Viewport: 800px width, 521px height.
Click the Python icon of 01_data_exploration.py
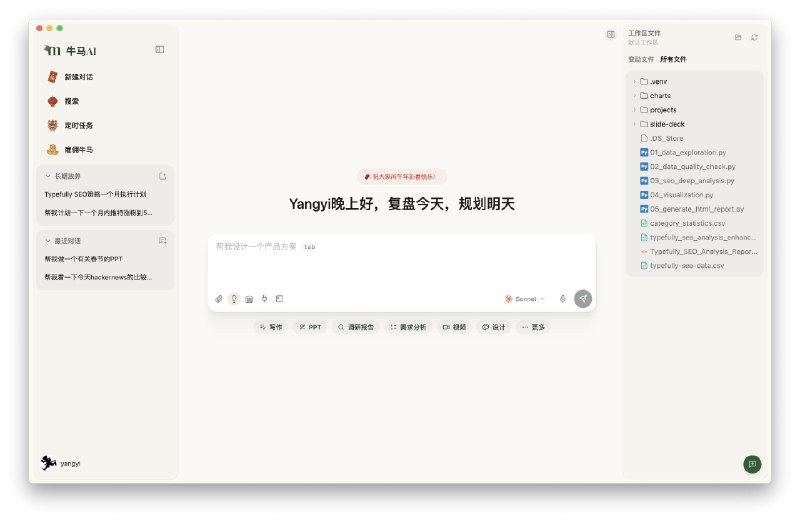[644, 152]
